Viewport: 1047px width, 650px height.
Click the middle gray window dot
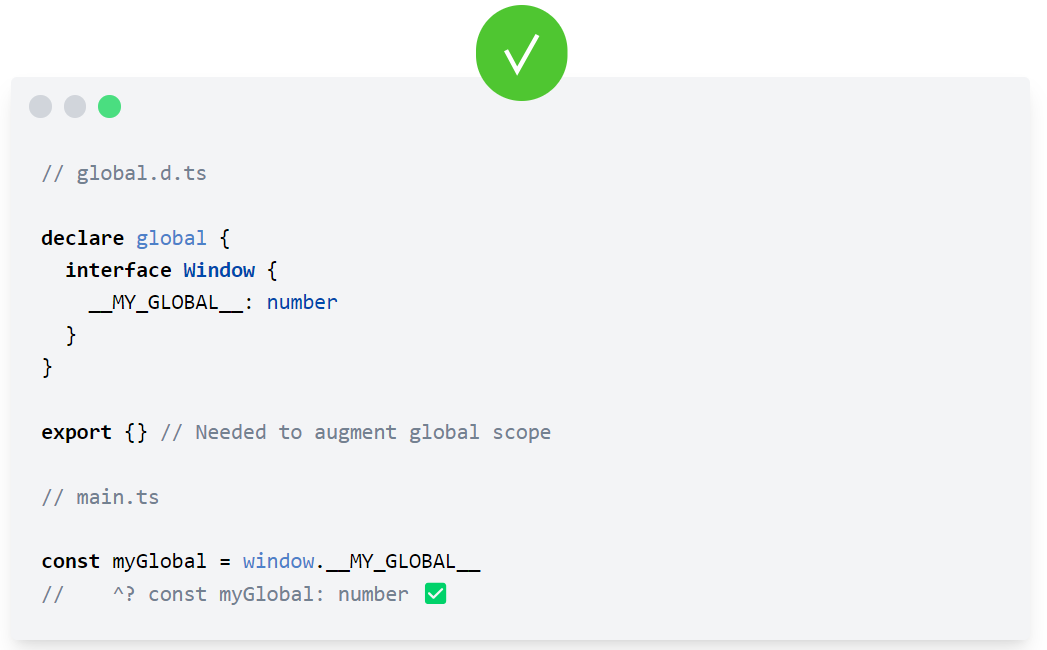[x=75, y=107]
